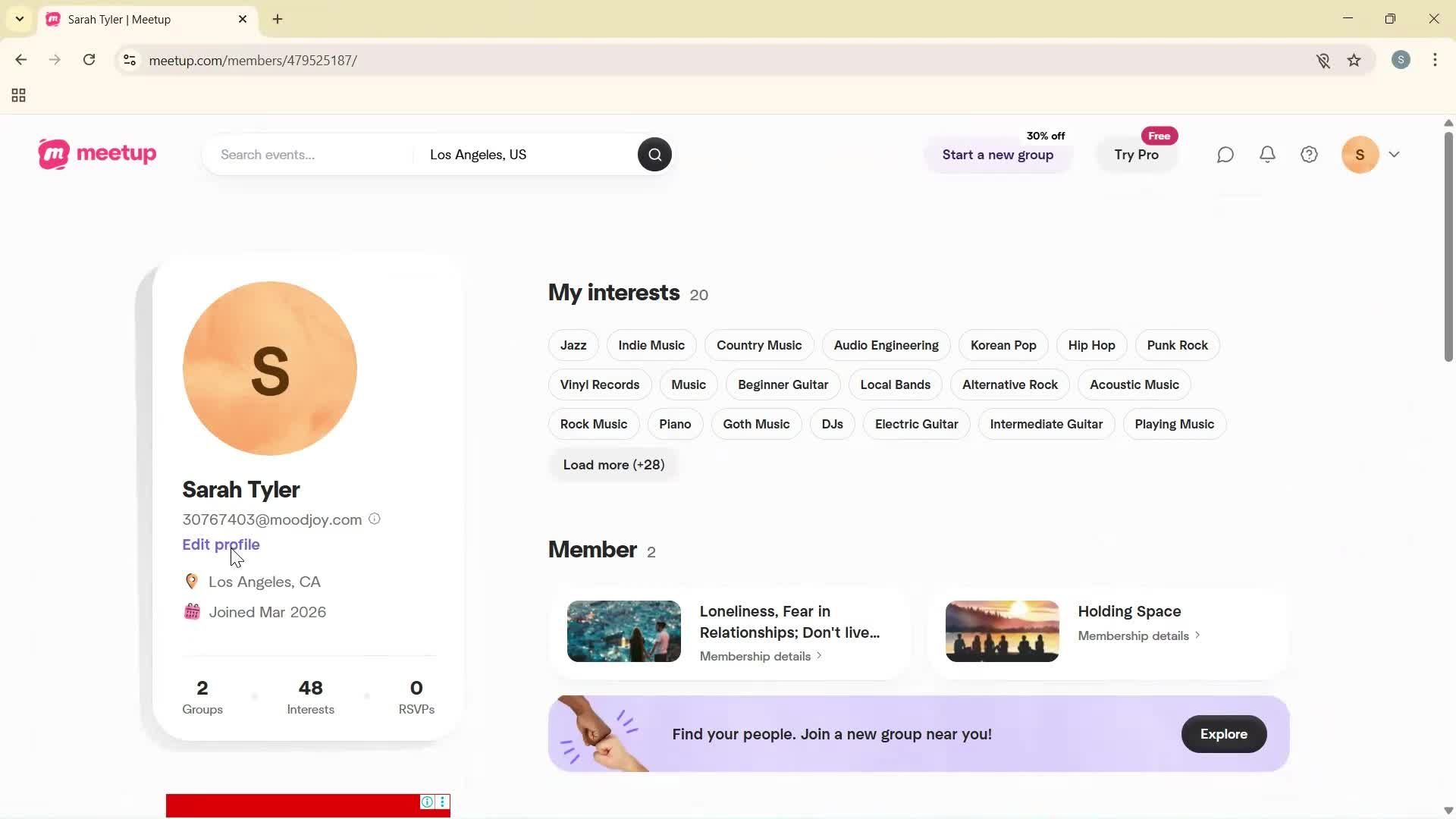Open notifications bell icon
The height and width of the screenshot is (819, 1456).
1267,154
